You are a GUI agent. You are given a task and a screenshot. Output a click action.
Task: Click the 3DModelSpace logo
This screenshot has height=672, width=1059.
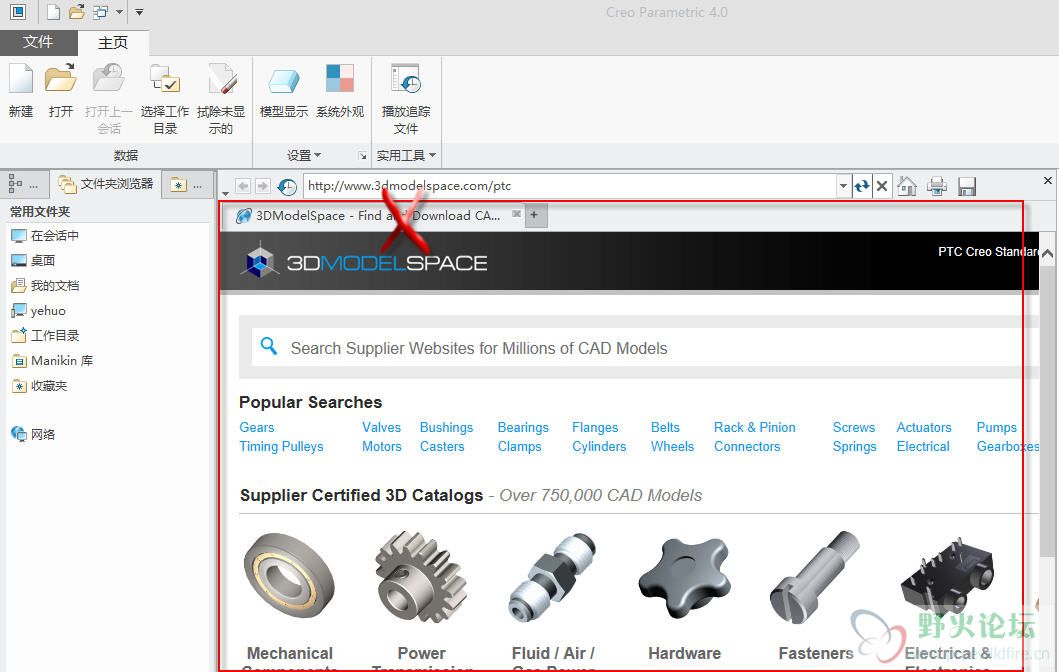[364, 262]
